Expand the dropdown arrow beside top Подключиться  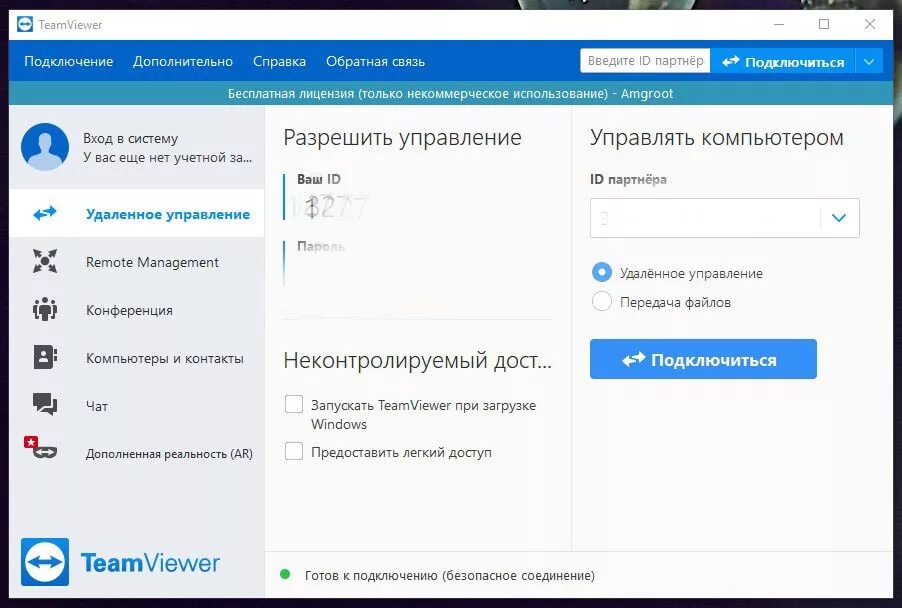tap(869, 62)
